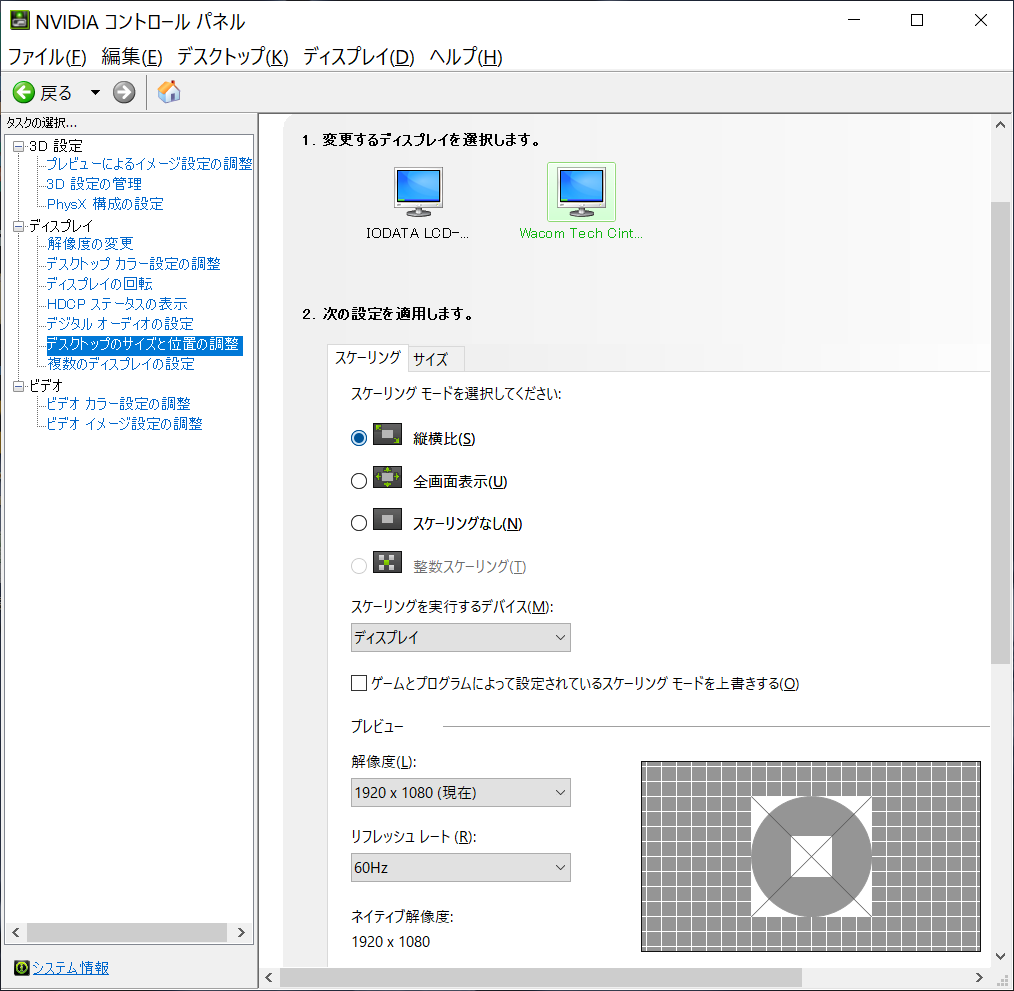The image size is (1014, 991).
Task: Click the integer scaling mode icon
Action: pos(387,562)
